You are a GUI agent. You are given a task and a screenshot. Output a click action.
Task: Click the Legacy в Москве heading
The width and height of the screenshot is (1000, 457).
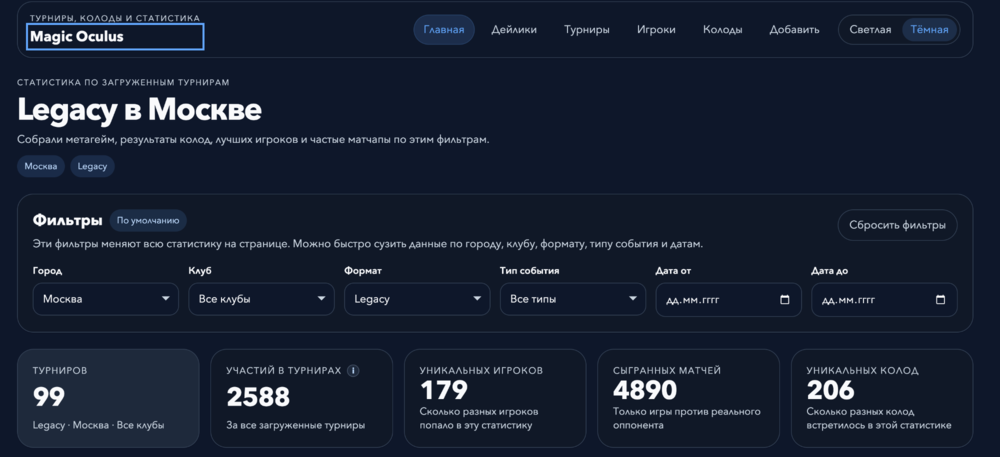point(139,110)
